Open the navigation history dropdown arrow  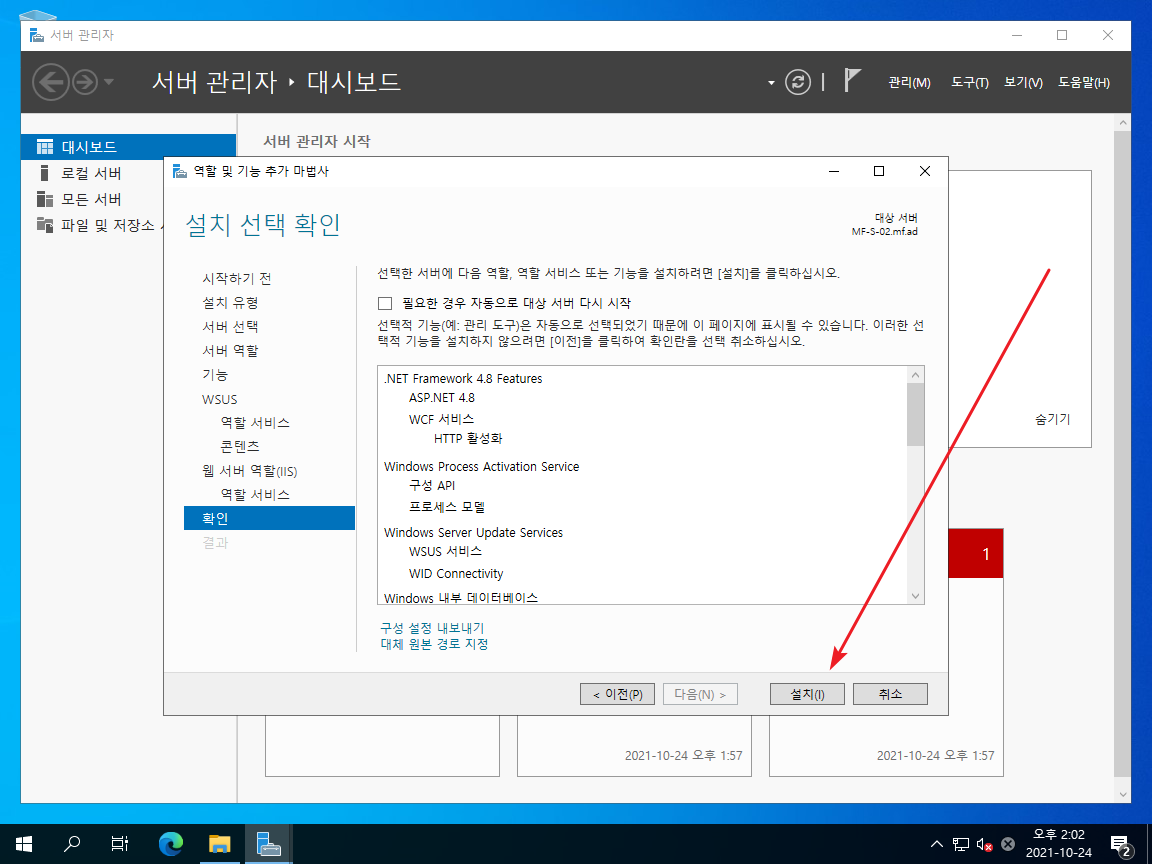pos(109,82)
